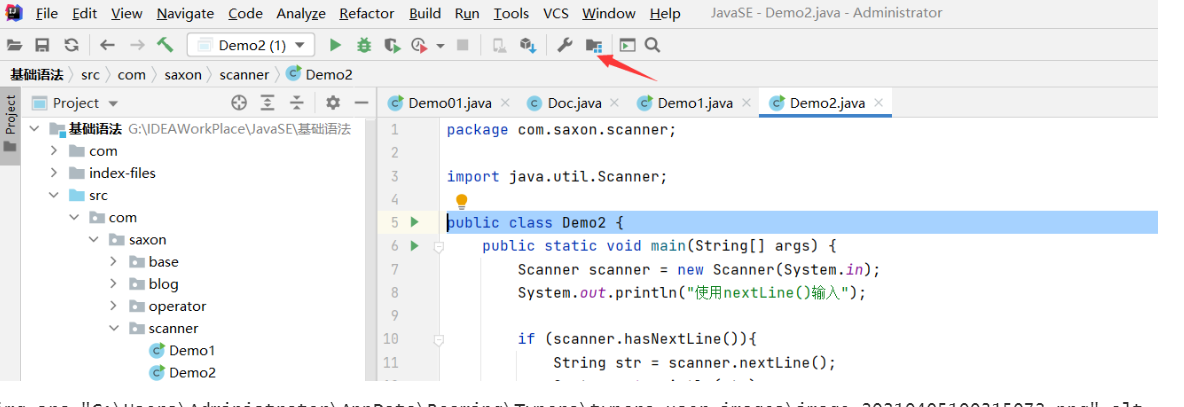Open Settings wrench icon in toolbar
Image resolution: width=1184 pixels, height=407 pixels.
(x=565, y=45)
